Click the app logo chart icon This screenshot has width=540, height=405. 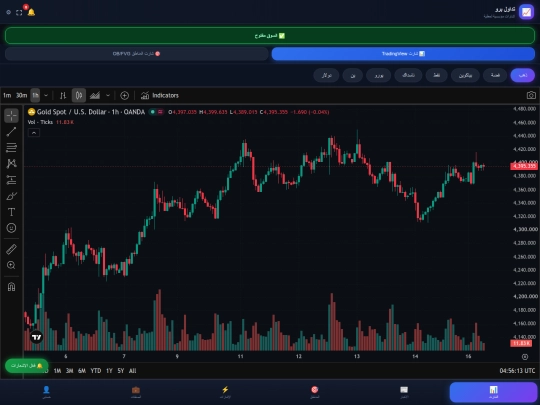[x=526, y=12]
